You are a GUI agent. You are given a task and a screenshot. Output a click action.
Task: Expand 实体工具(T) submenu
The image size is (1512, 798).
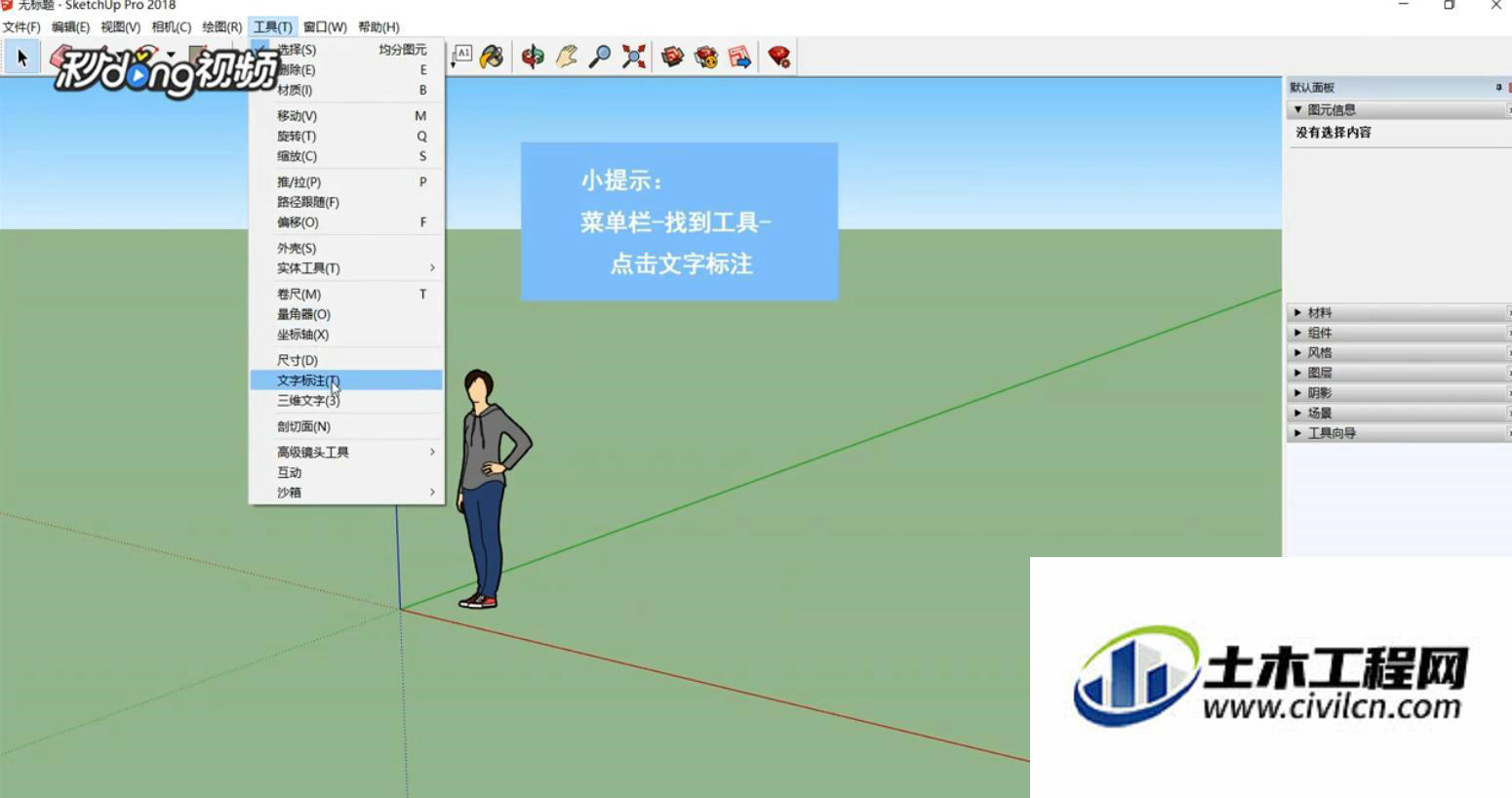tap(346, 268)
